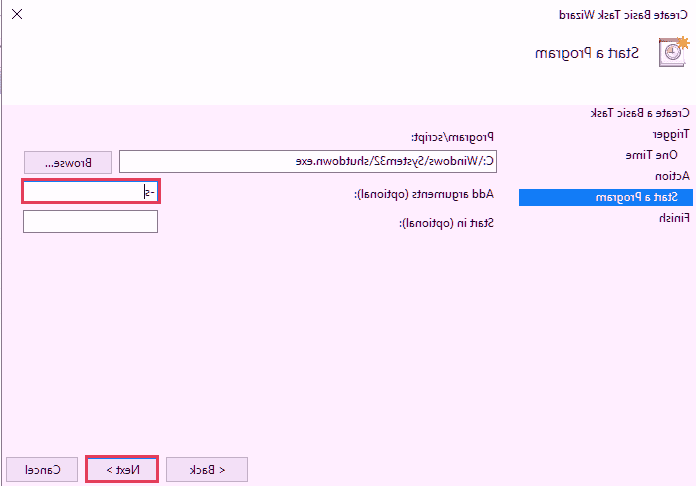This screenshot has height=486, width=696.
Task: Proceed with the Next button
Action: coord(122,469)
